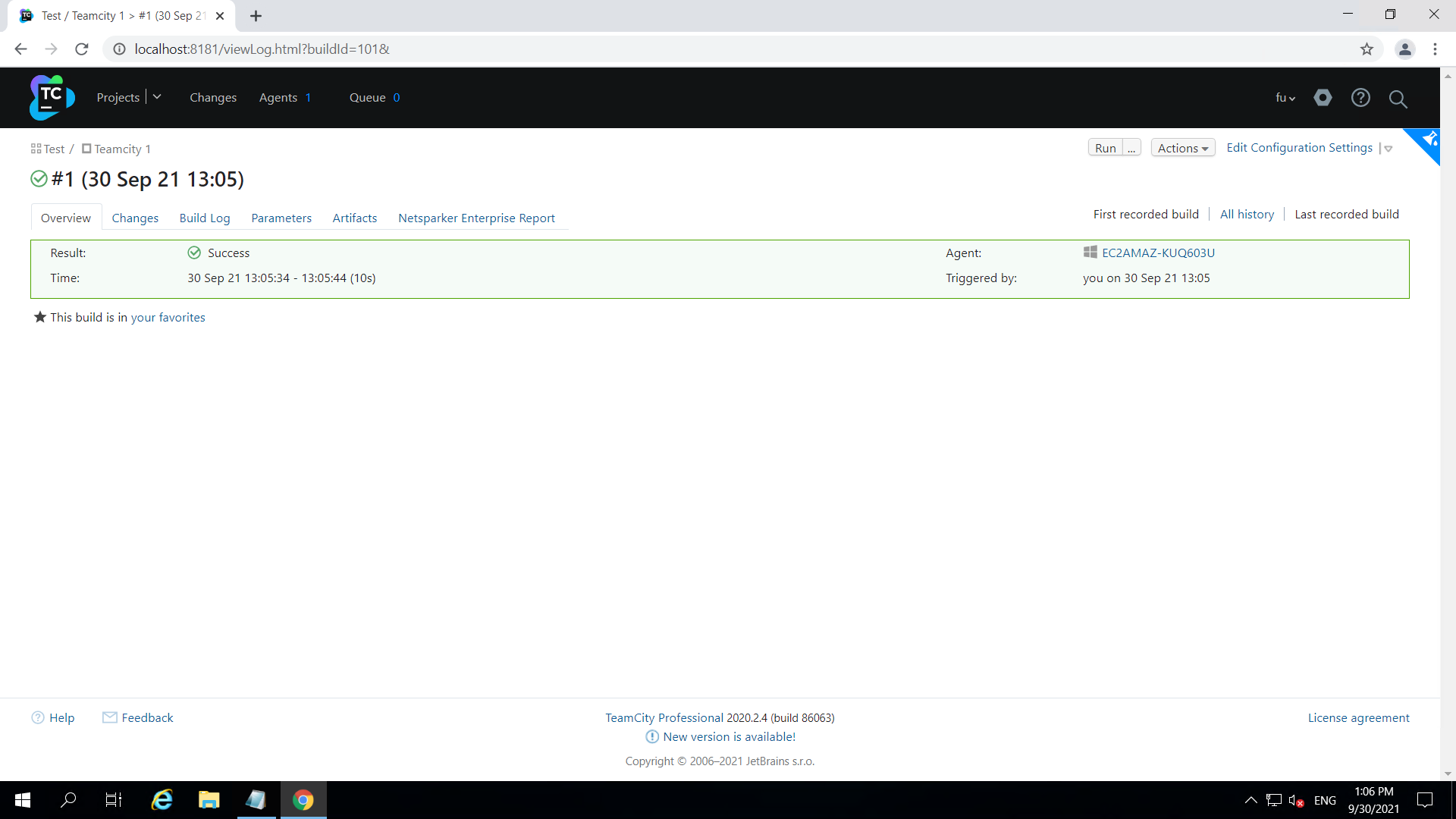The width and height of the screenshot is (1456, 819).
Task: Open the help question mark icon
Action: point(1360,98)
